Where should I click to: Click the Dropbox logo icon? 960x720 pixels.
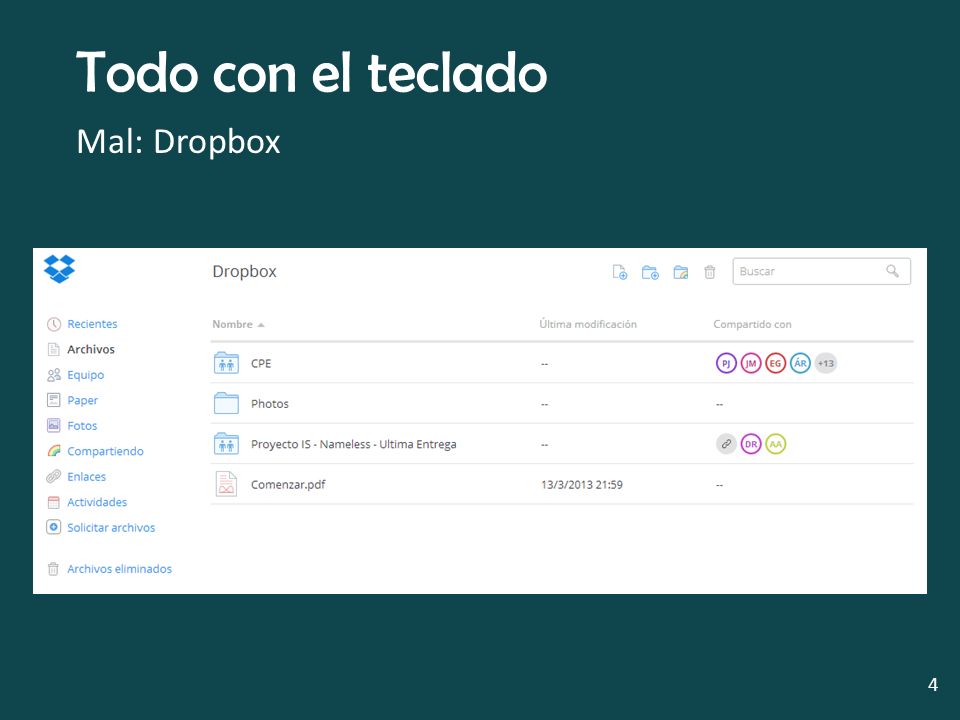click(x=59, y=269)
